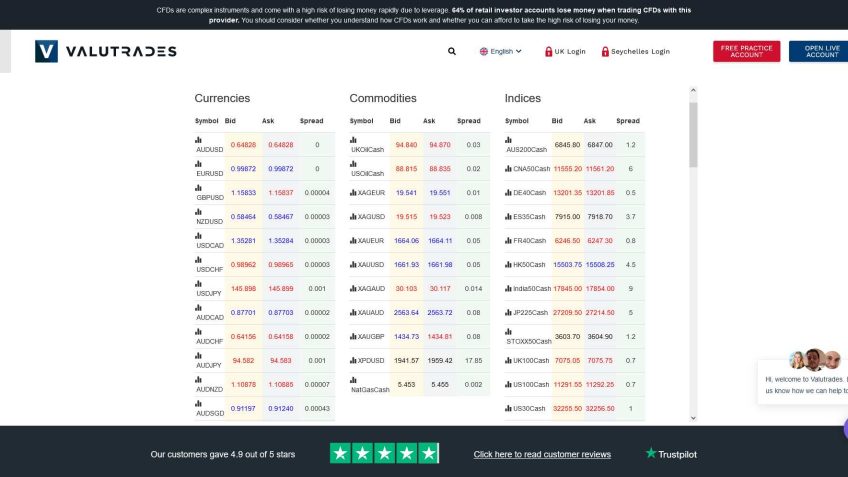
Task: Click the chart icon beside US30Cash
Action: (x=508, y=408)
